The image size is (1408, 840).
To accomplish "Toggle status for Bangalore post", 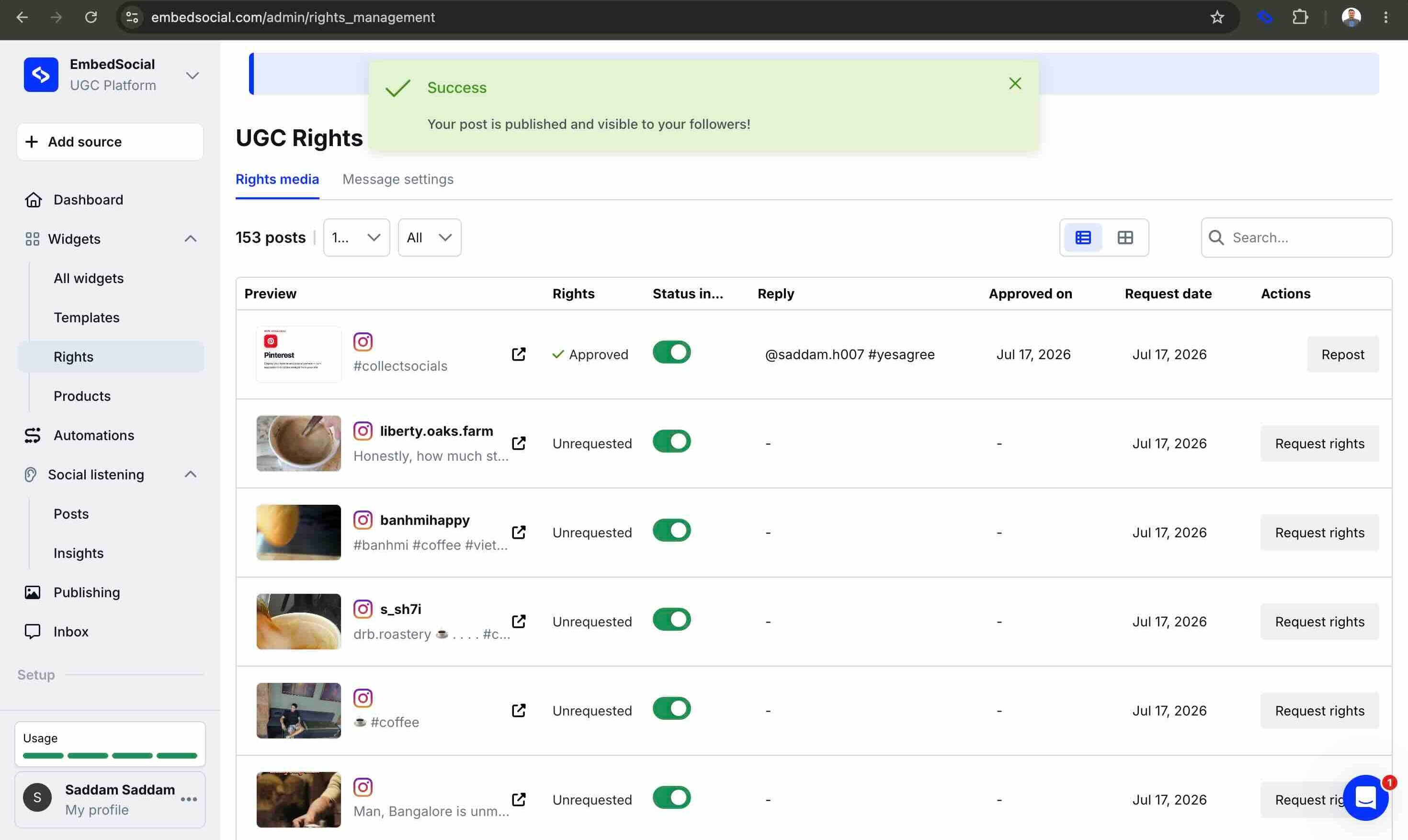I will tap(672, 797).
